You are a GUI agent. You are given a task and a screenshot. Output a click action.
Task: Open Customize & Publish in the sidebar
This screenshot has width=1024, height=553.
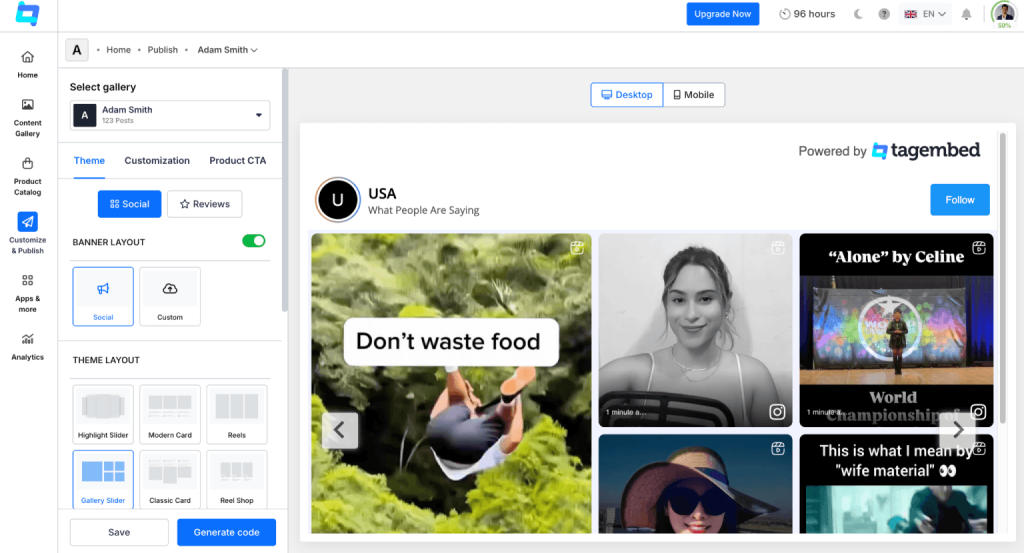(x=27, y=233)
